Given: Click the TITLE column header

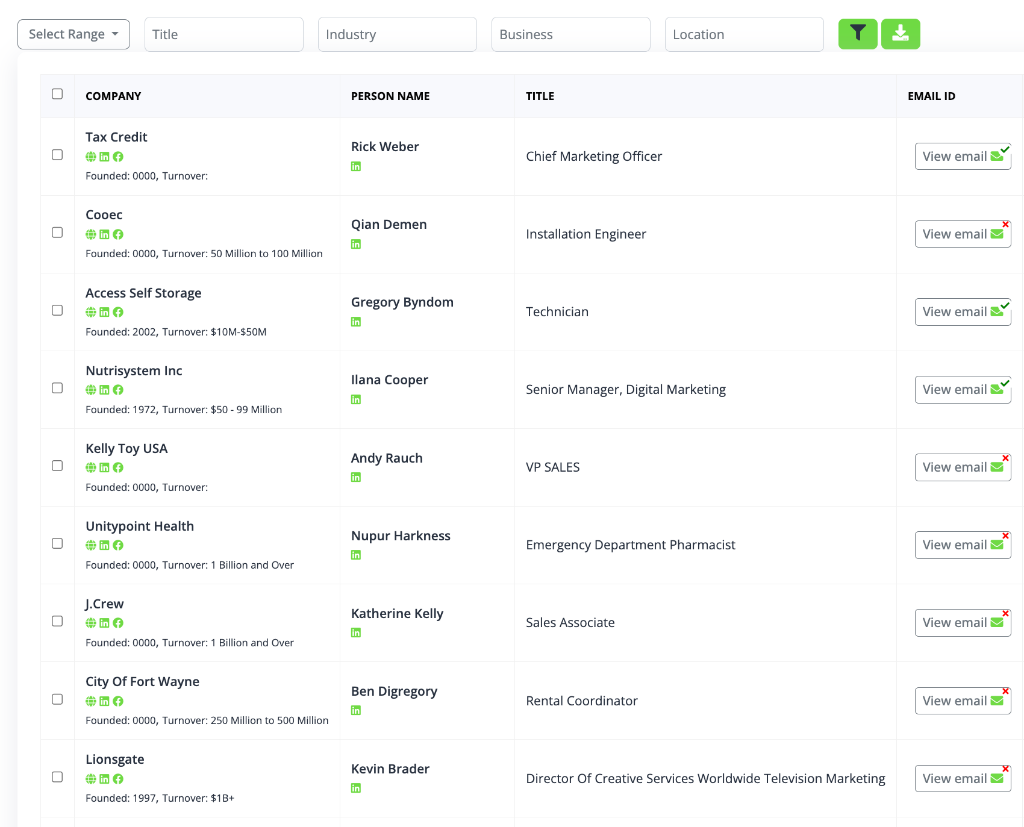Looking at the screenshot, I should 540,96.
